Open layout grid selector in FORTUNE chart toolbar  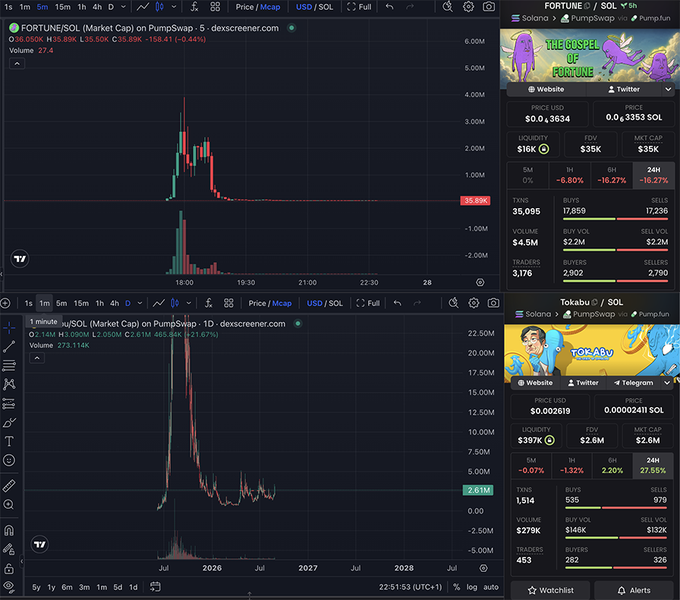(x=215, y=7)
